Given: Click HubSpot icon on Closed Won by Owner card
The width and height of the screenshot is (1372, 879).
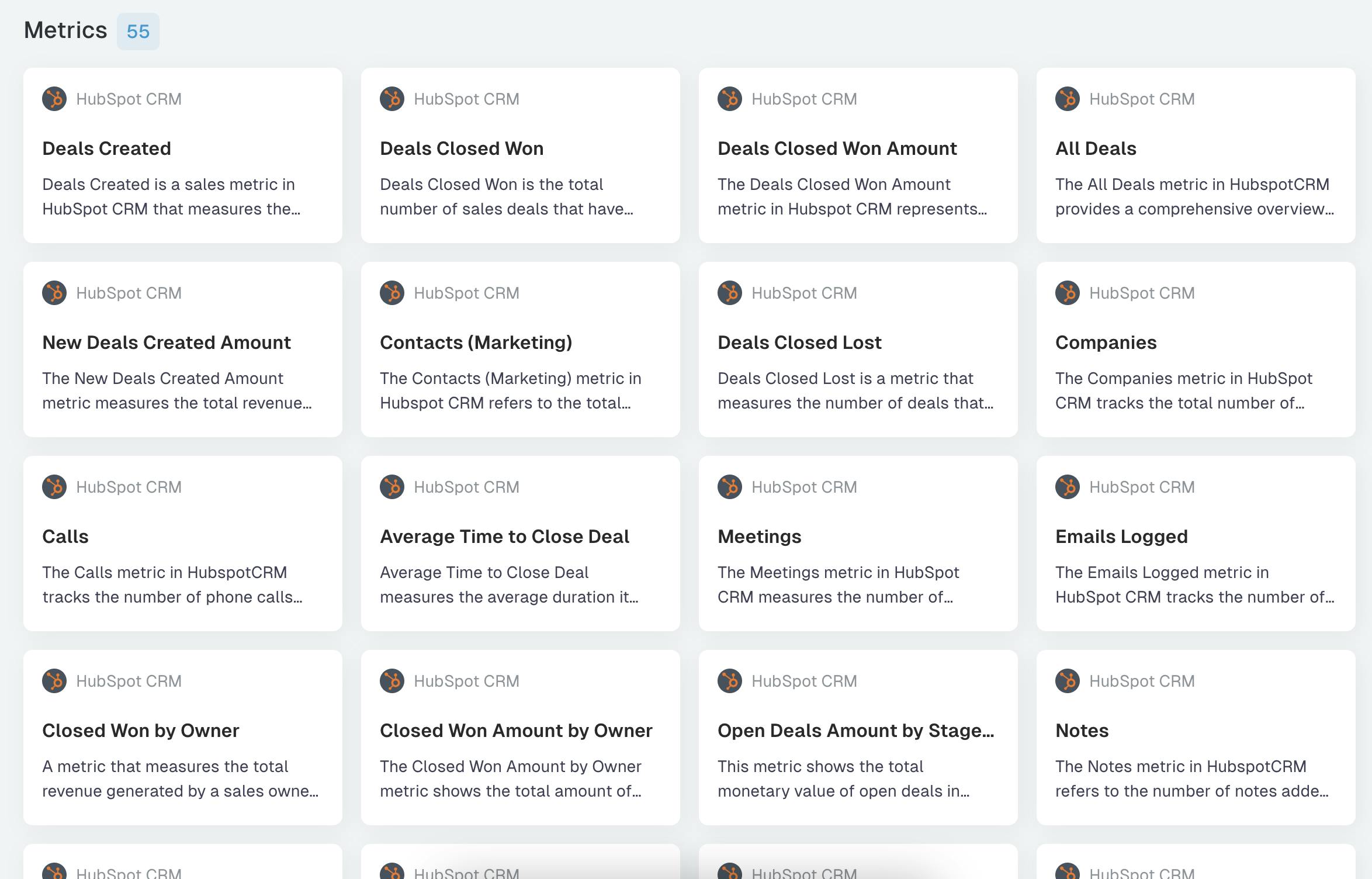Looking at the screenshot, I should coord(54,681).
